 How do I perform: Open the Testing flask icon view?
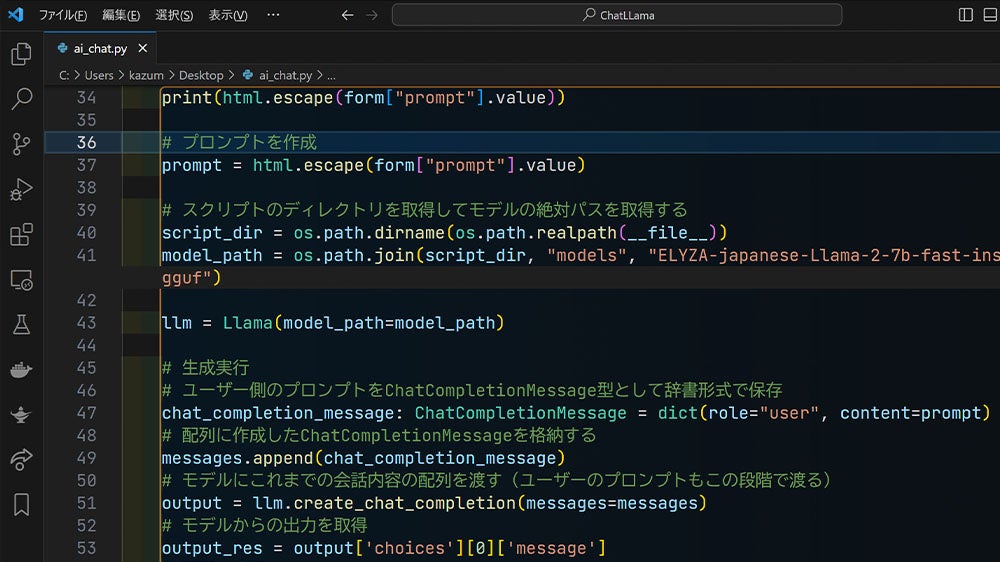(21, 325)
